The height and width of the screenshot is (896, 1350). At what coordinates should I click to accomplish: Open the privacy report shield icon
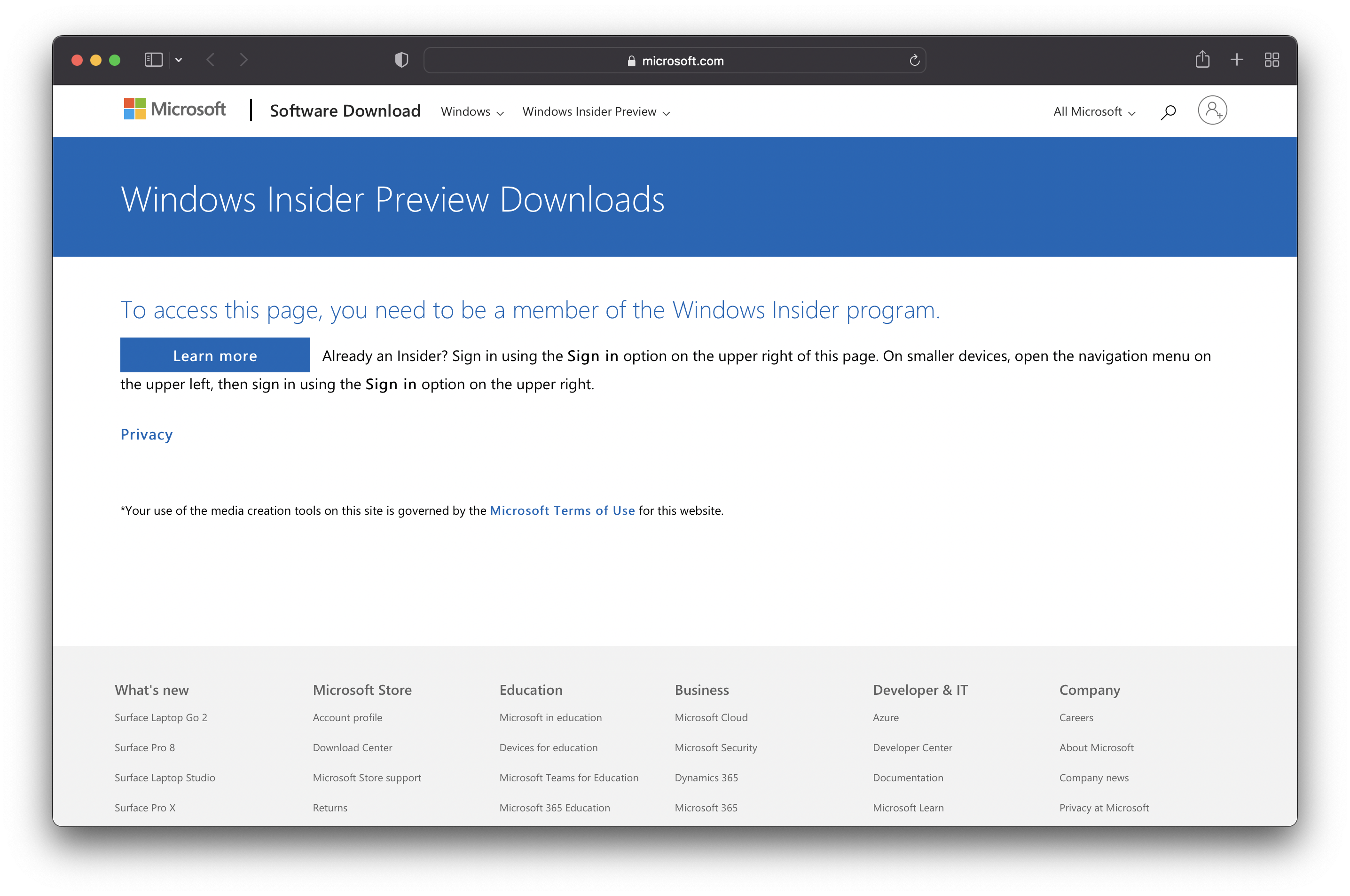[x=401, y=60]
